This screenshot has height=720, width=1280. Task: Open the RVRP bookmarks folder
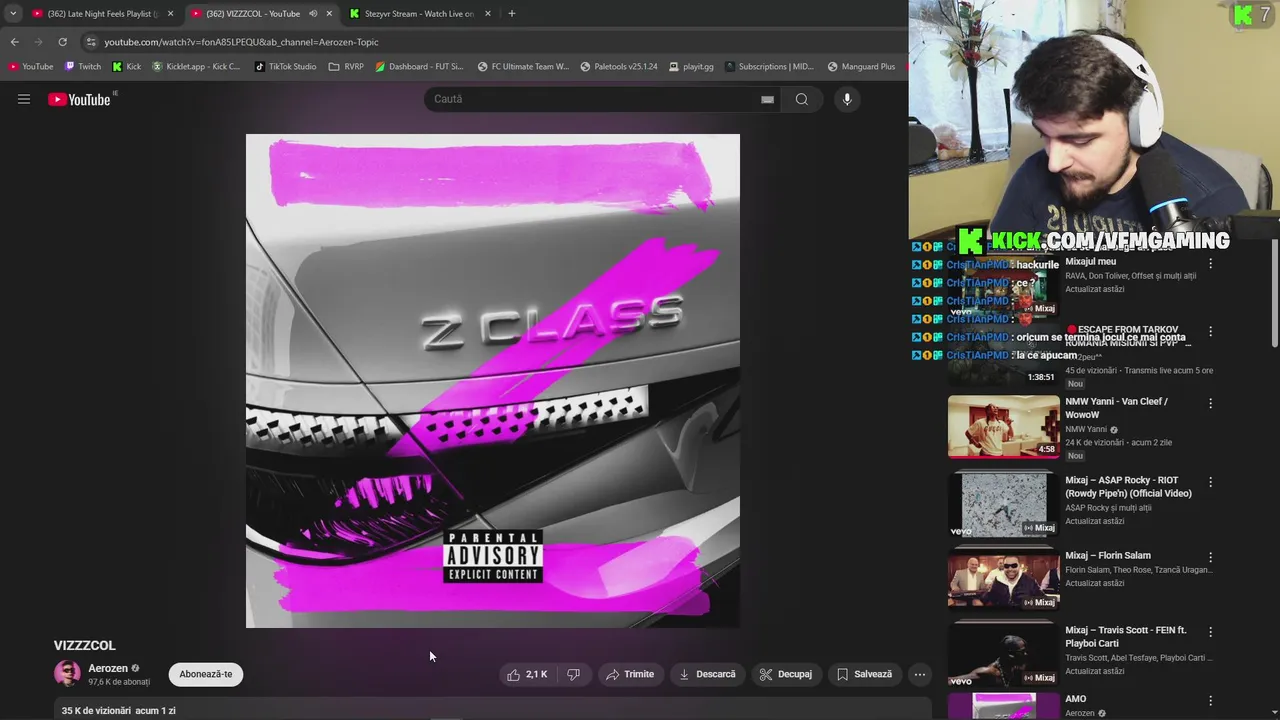pyautogui.click(x=346, y=67)
